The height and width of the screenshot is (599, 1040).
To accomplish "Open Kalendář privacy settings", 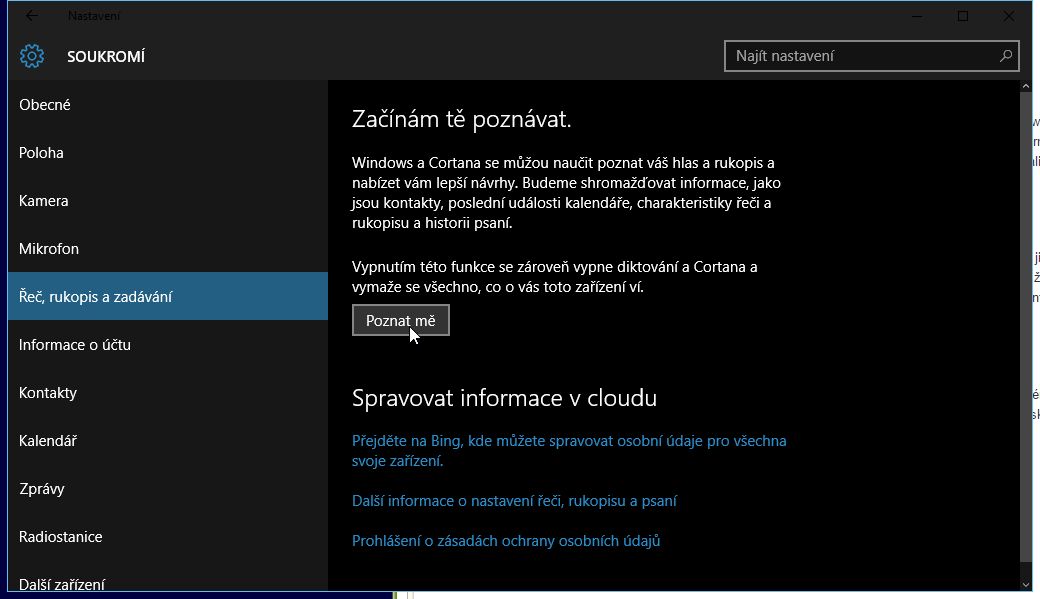I will coord(48,441).
